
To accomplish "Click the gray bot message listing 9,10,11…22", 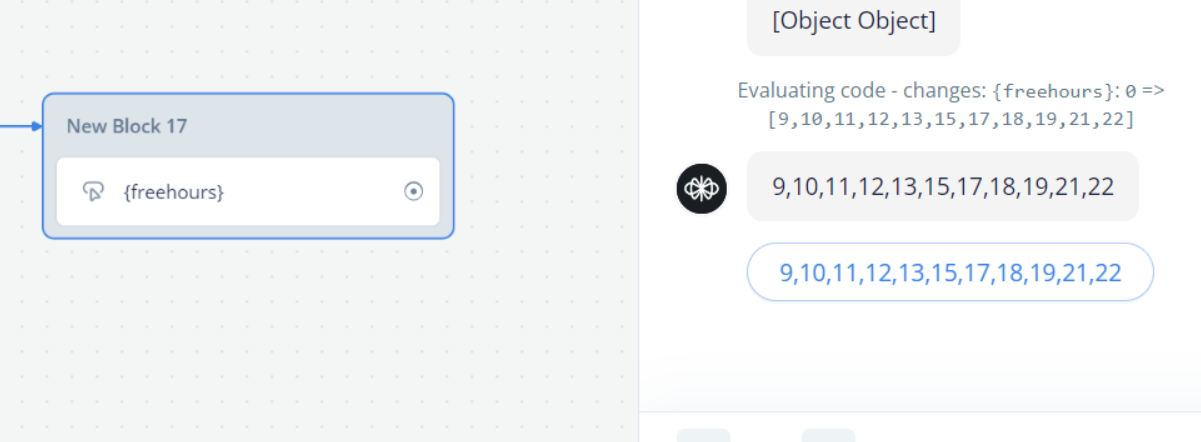I will 942,186.
